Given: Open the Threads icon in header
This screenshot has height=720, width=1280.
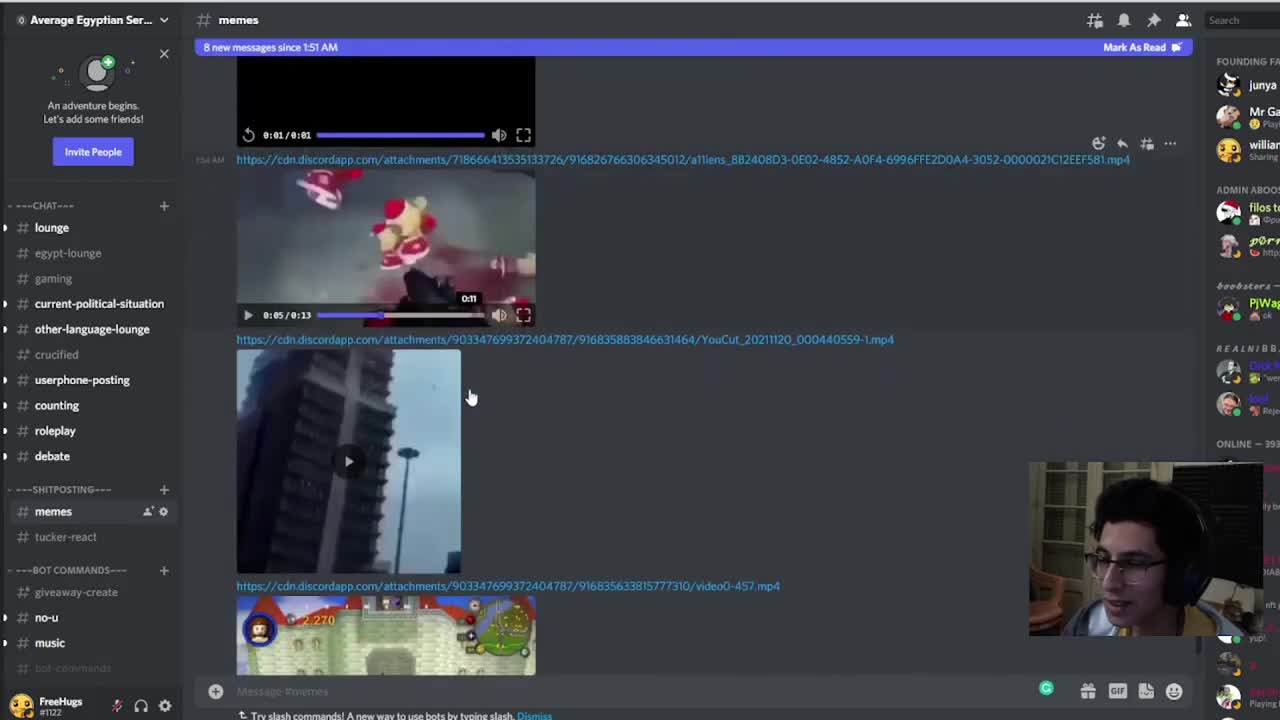Looking at the screenshot, I should [1095, 20].
